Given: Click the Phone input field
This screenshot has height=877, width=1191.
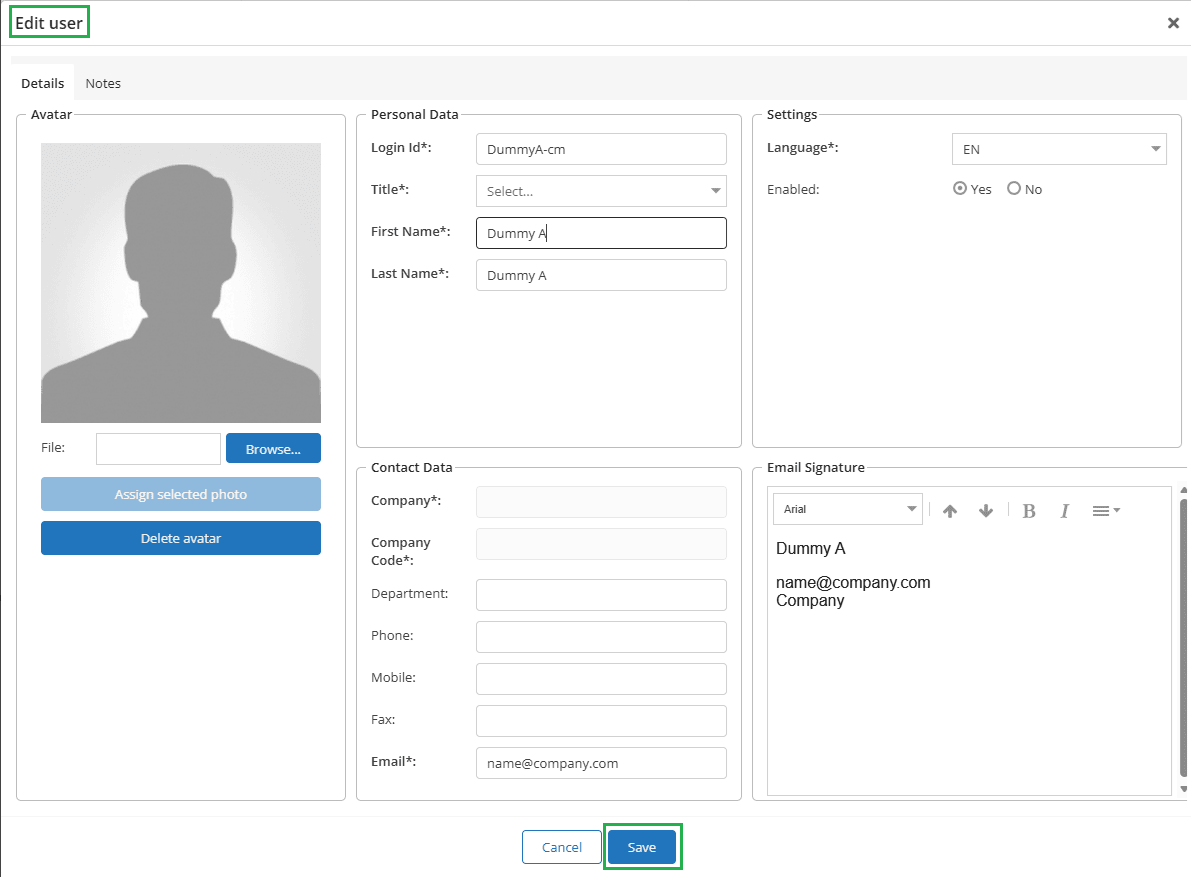Looking at the screenshot, I should tap(602, 637).
